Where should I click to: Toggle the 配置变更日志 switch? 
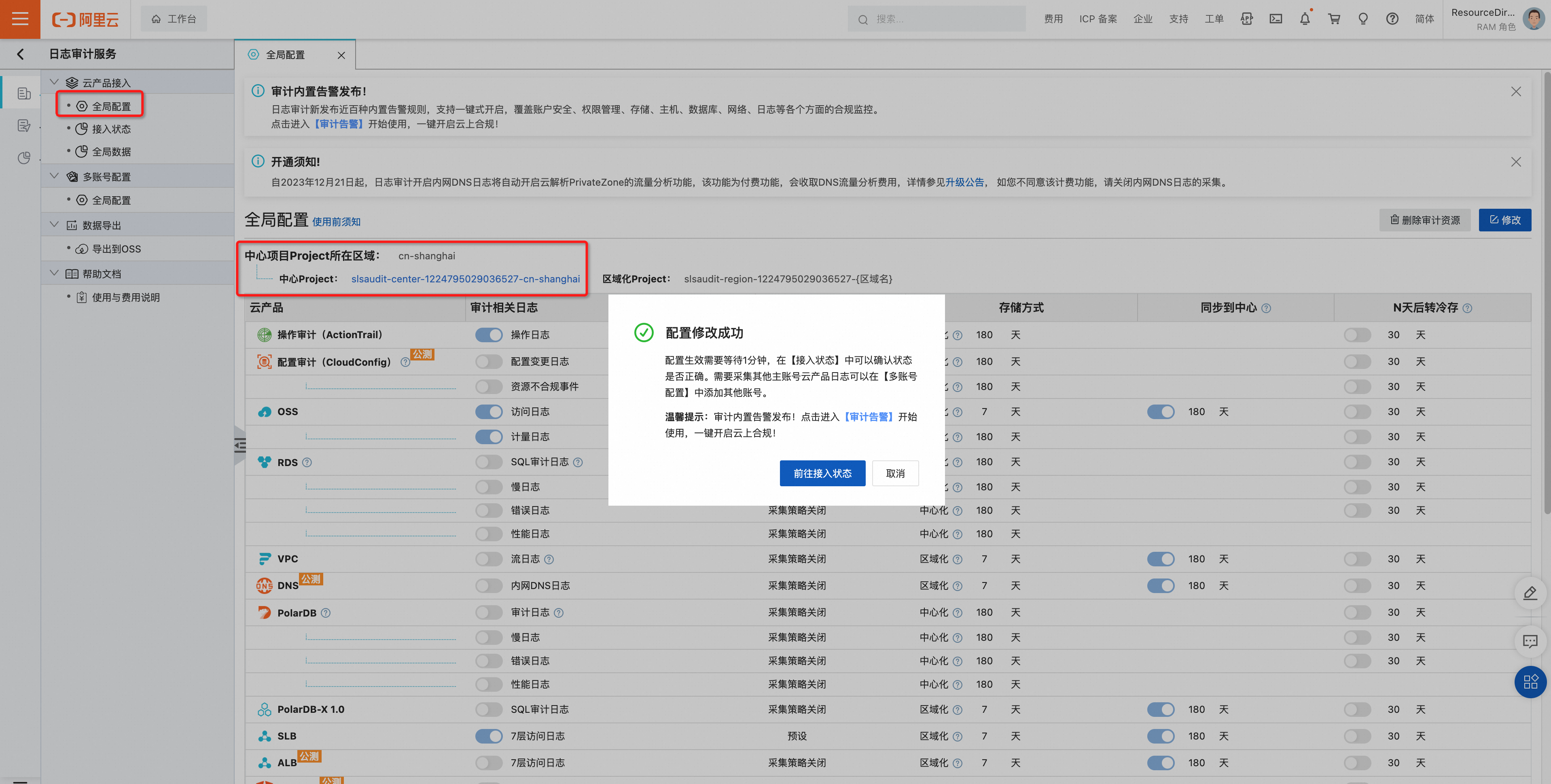point(488,362)
